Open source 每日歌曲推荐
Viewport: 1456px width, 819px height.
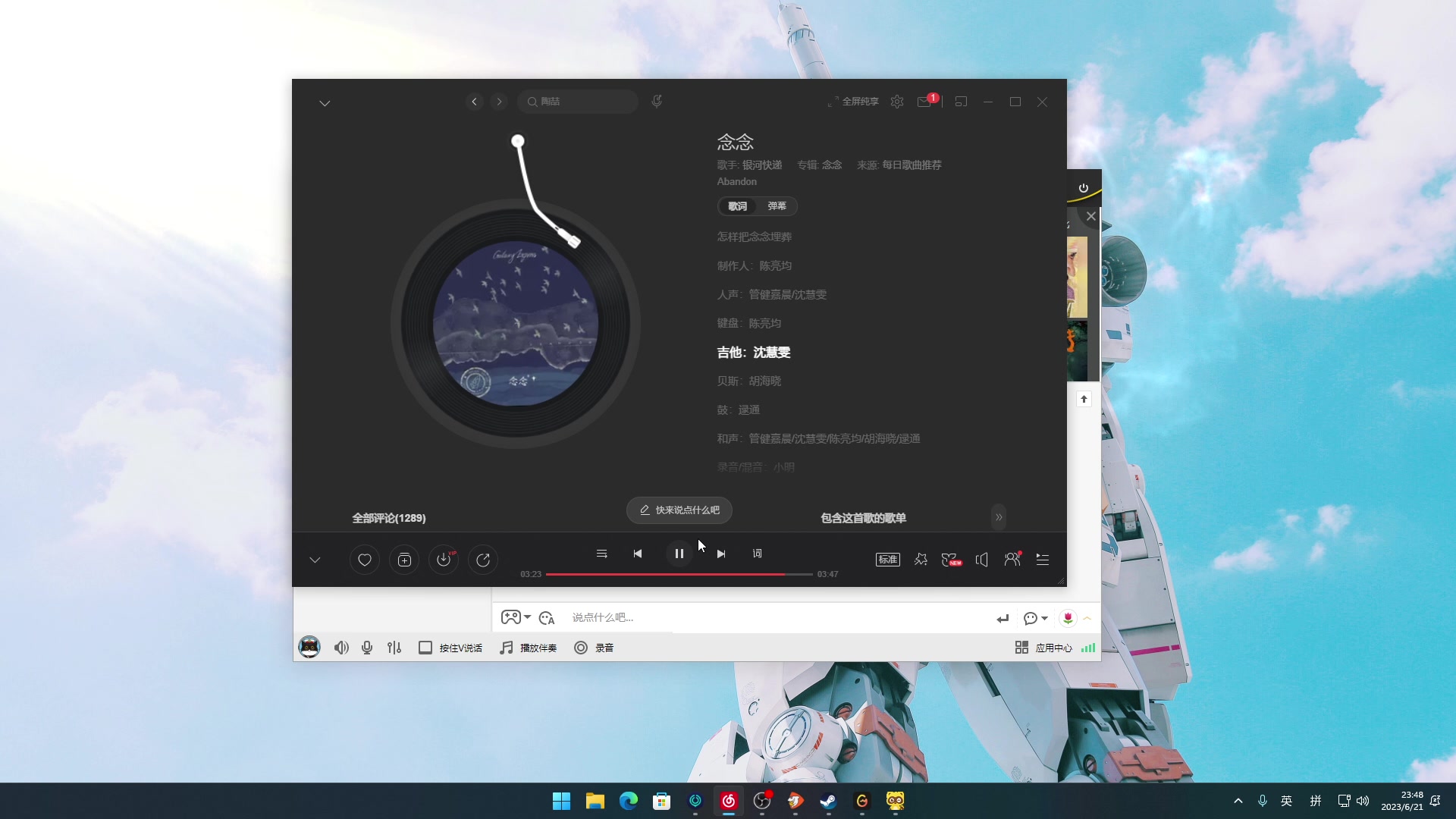(912, 165)
